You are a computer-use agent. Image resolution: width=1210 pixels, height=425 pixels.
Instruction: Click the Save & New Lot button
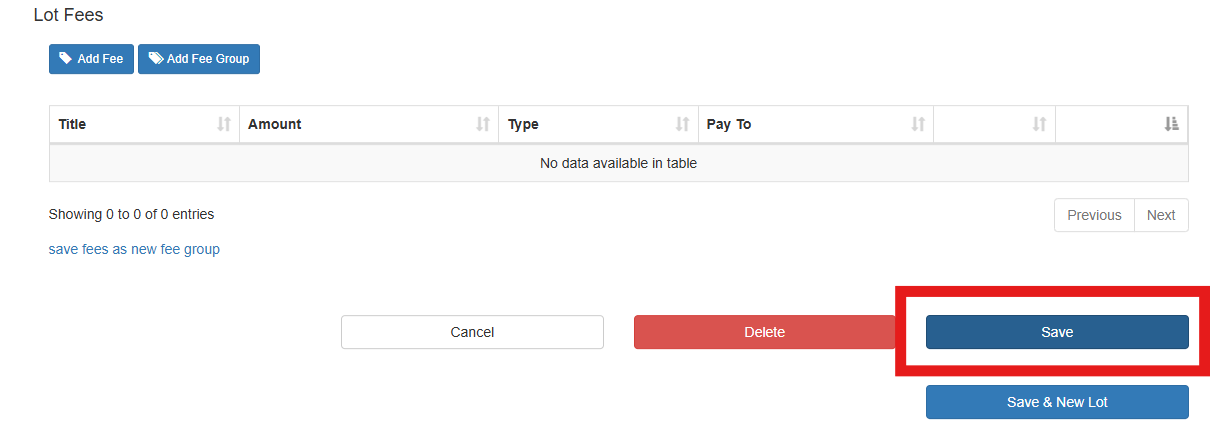pos(1057,402)
